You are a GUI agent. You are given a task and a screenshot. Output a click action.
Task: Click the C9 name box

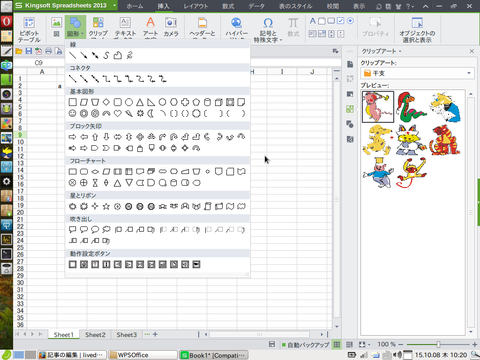click(39, 63)
